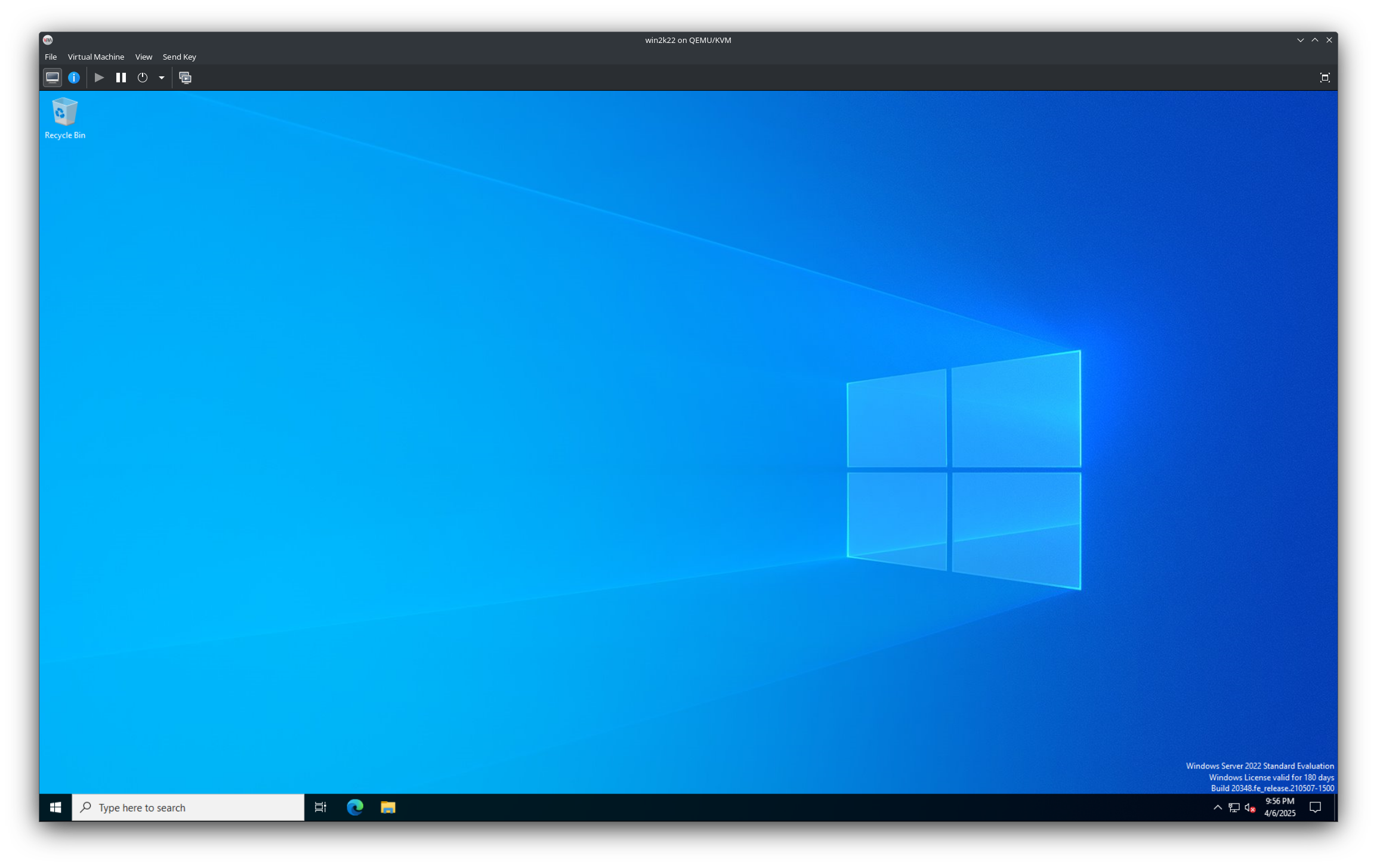Open File Explorer from the taskbar
This screenshot has height=868, width=1377.
[x=388, y=807]
